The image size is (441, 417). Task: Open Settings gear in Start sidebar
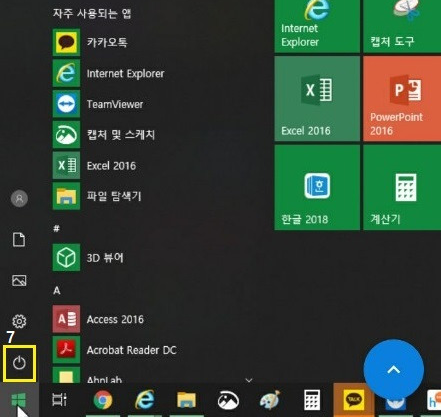(x=19, y=321)
